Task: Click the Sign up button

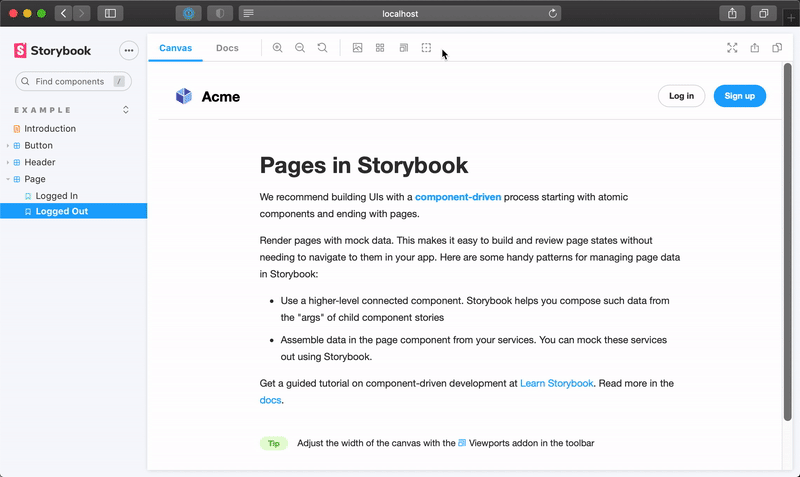Action: pyautogui.click(x=739, y=96)
